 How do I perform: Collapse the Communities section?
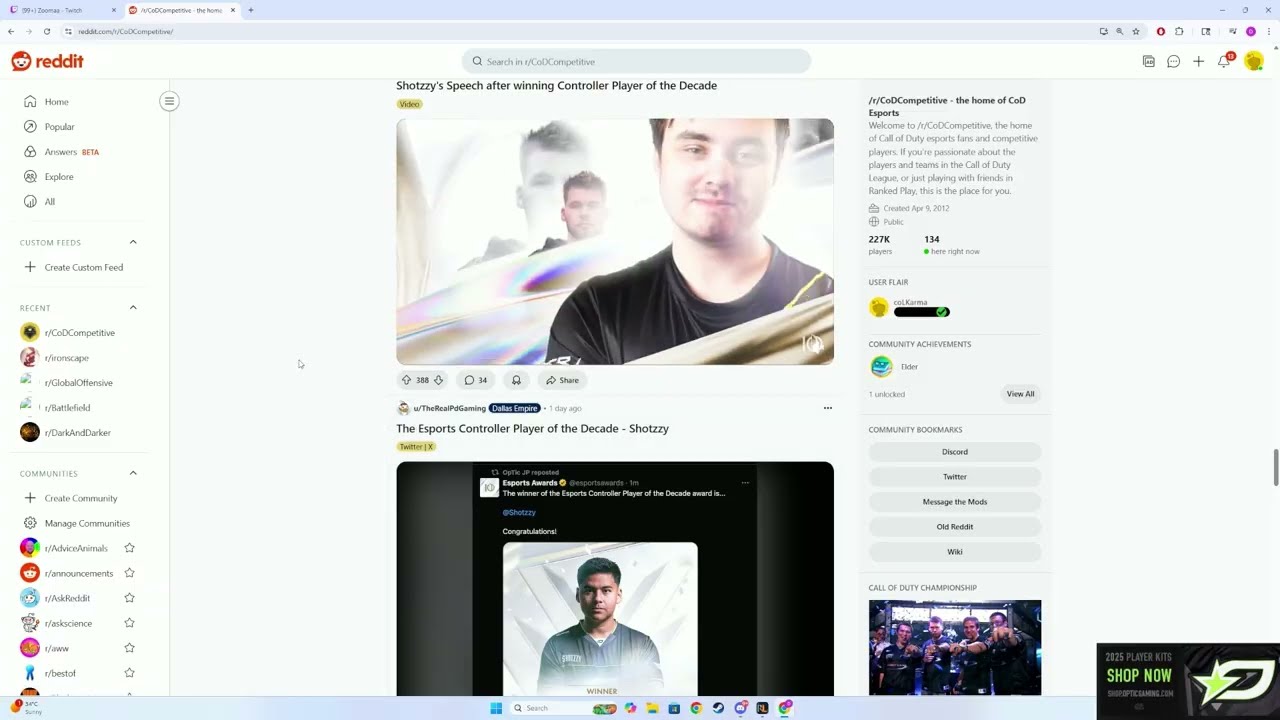coord(133,473)
